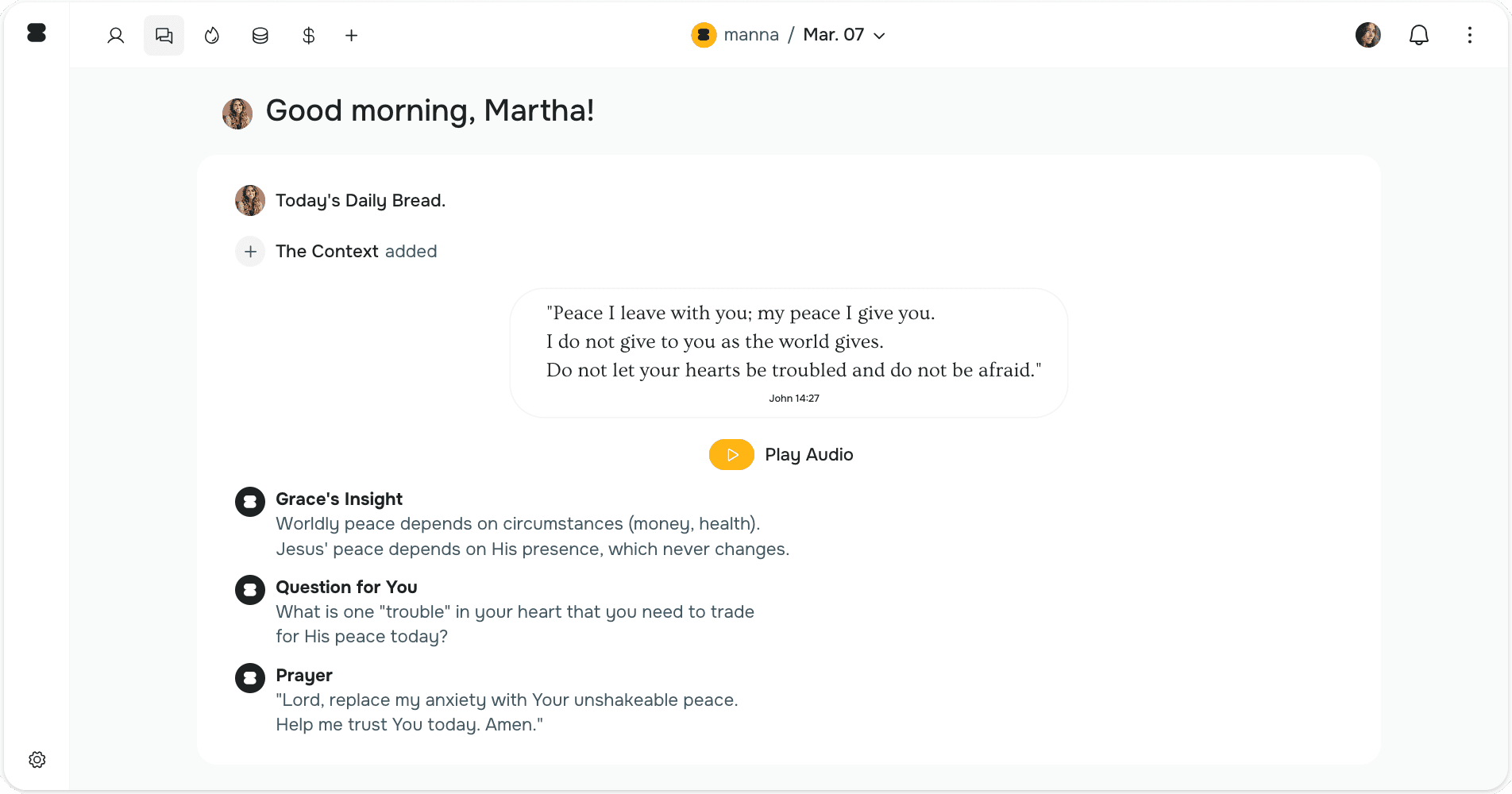
Task: Select the Prayer section icon
Action: click(250, 678)
